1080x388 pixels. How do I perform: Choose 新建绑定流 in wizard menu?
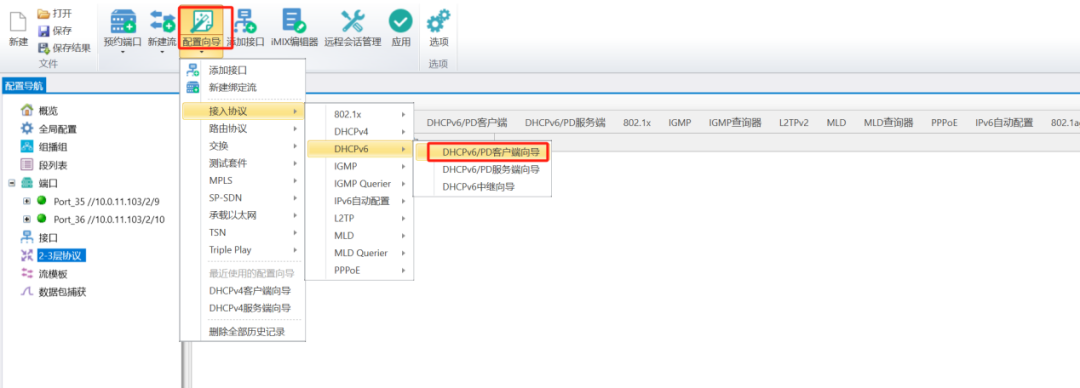(242, 88)
